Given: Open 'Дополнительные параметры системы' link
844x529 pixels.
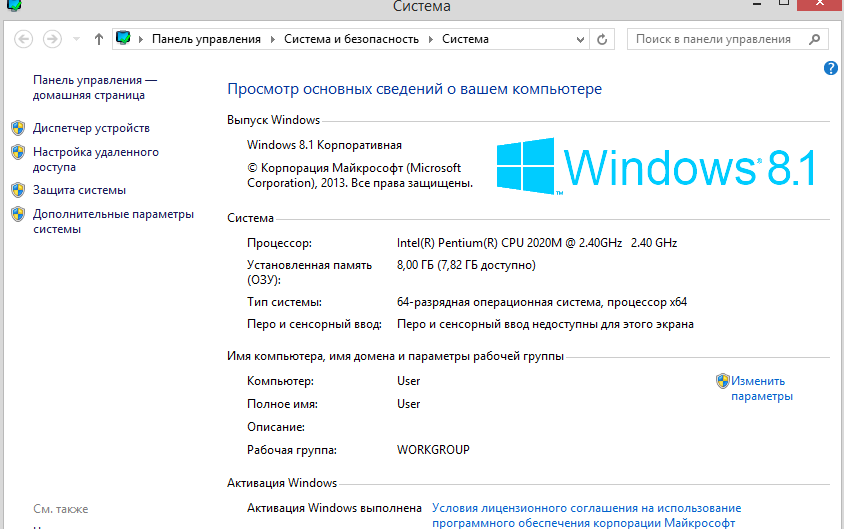Looking at the screenshot, I should 113,221.
